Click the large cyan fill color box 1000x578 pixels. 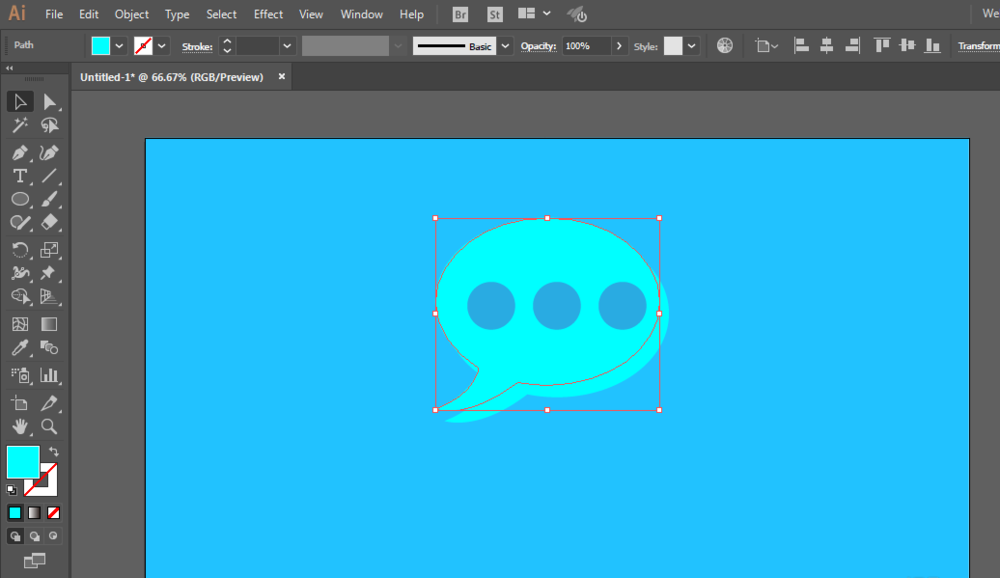(23, 462)
